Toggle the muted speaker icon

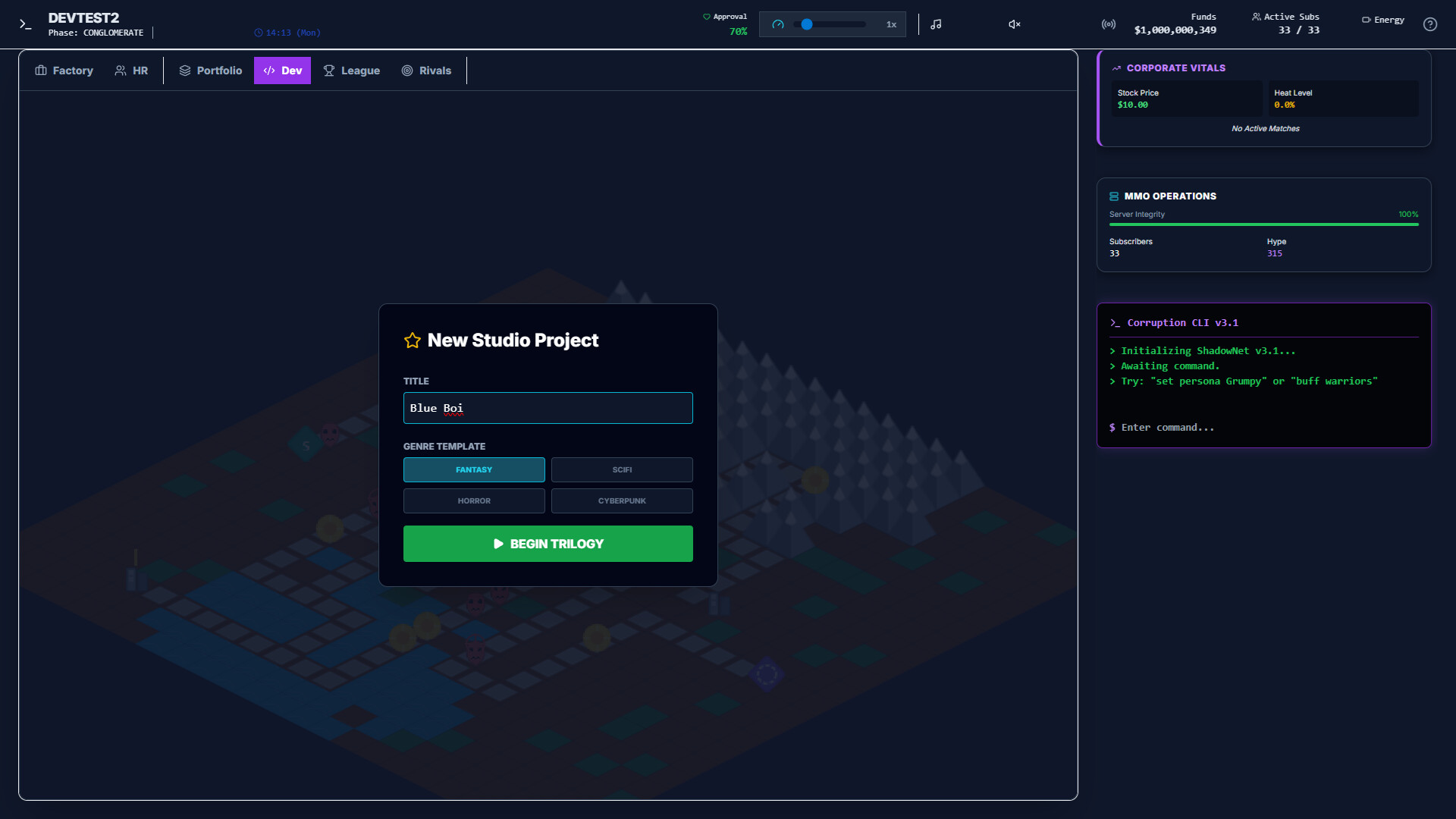1014,24
